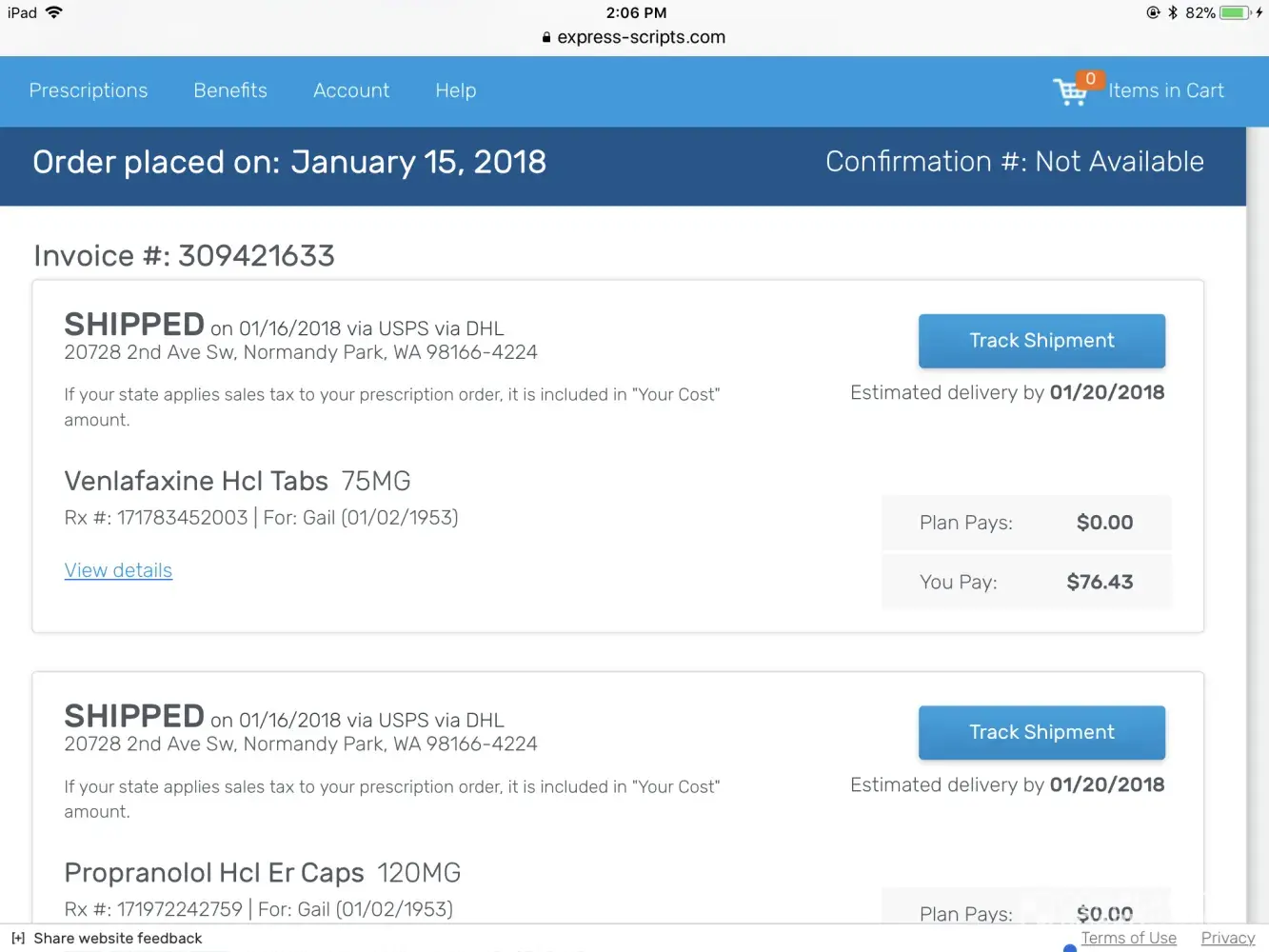Image resolution: width=1269 pixels, height=952 pixels.
Task: Open the Privacy link
Action: [1228, 939]
